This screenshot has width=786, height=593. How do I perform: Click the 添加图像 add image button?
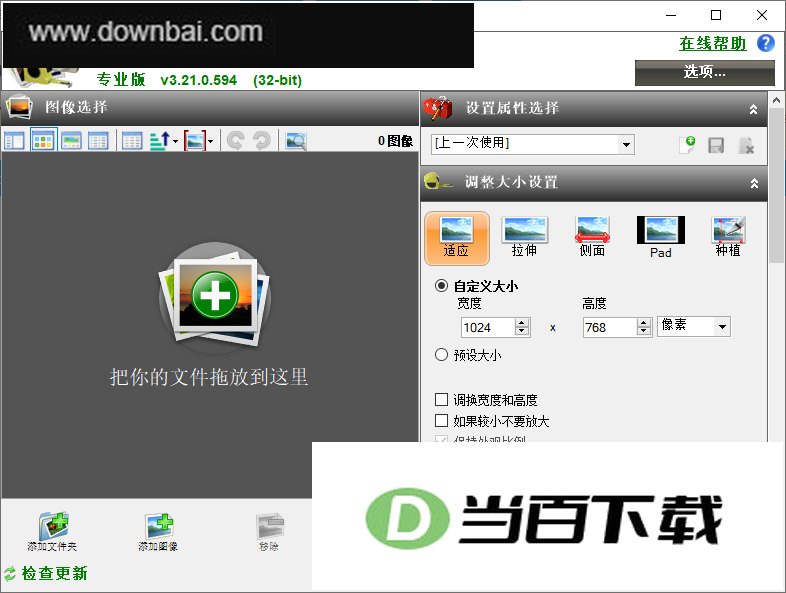point(158,532)
